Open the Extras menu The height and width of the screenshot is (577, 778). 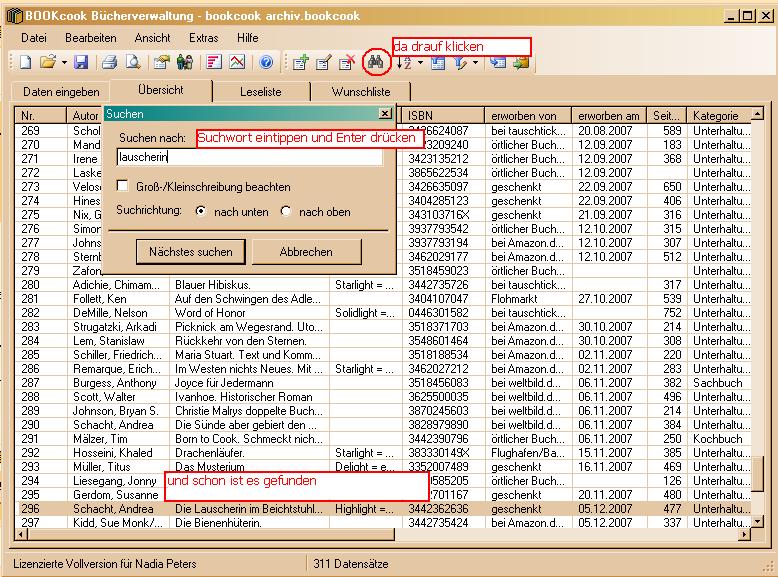click(203, 37)
